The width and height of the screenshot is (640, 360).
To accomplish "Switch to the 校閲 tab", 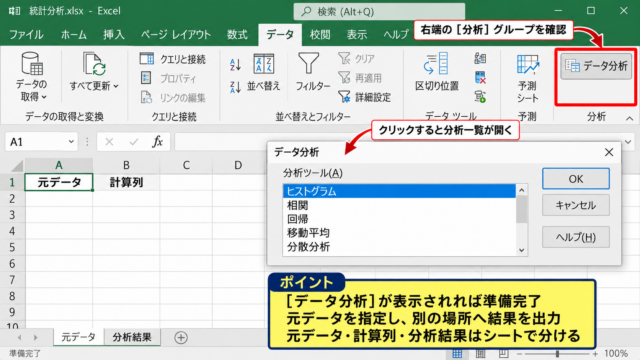I will click(x=320, y=35).
